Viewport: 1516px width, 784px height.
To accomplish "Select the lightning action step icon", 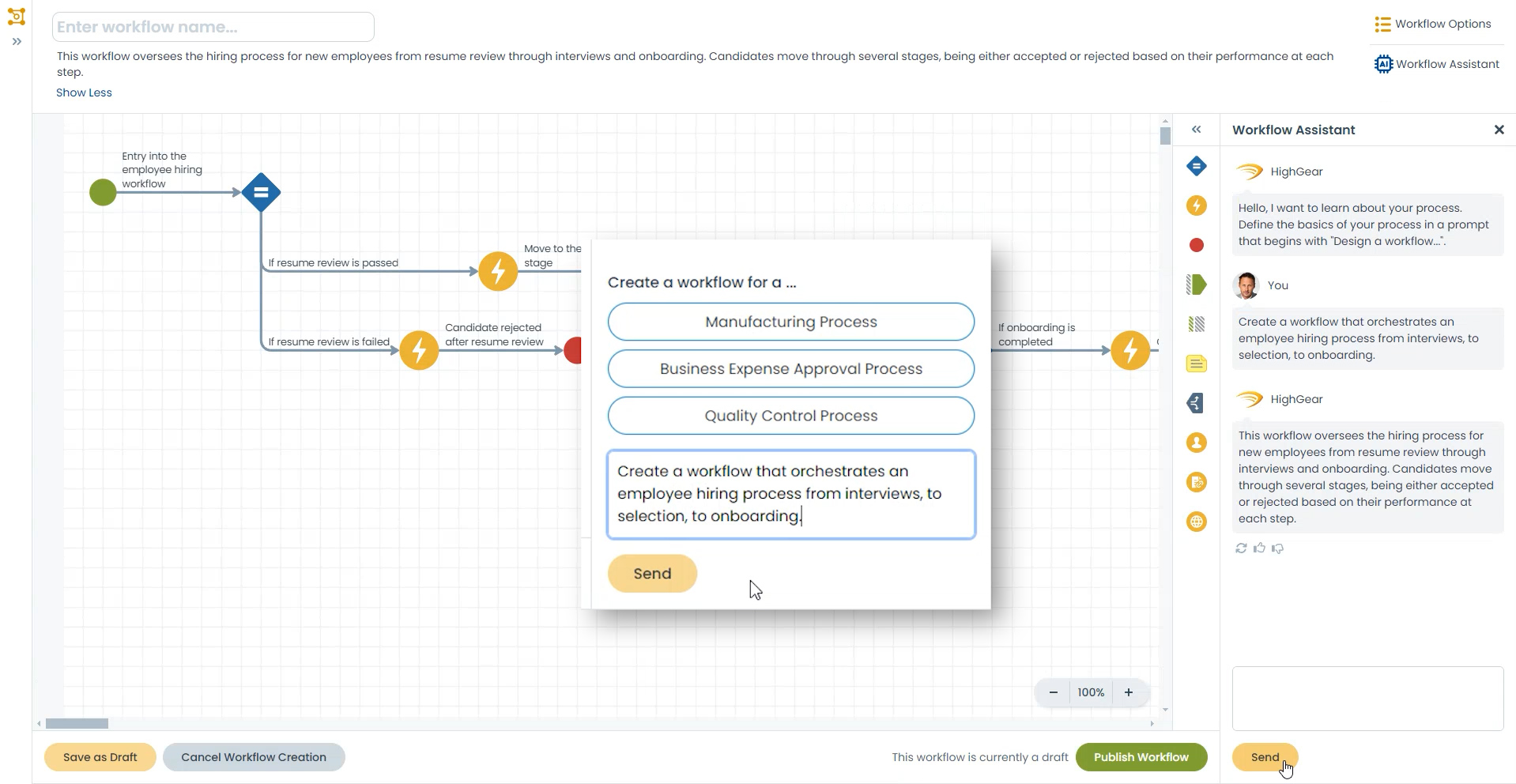I will pos(1197,205).
